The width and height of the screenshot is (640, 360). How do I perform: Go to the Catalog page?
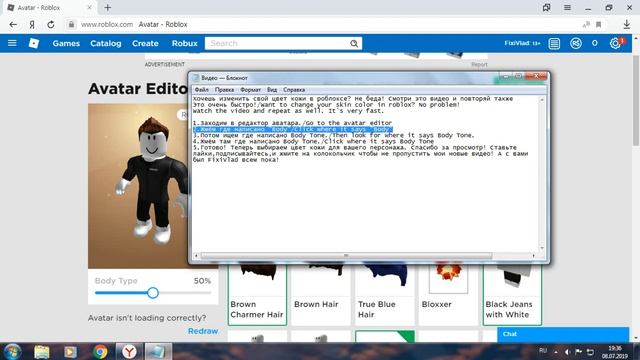(x=106, y=43)
